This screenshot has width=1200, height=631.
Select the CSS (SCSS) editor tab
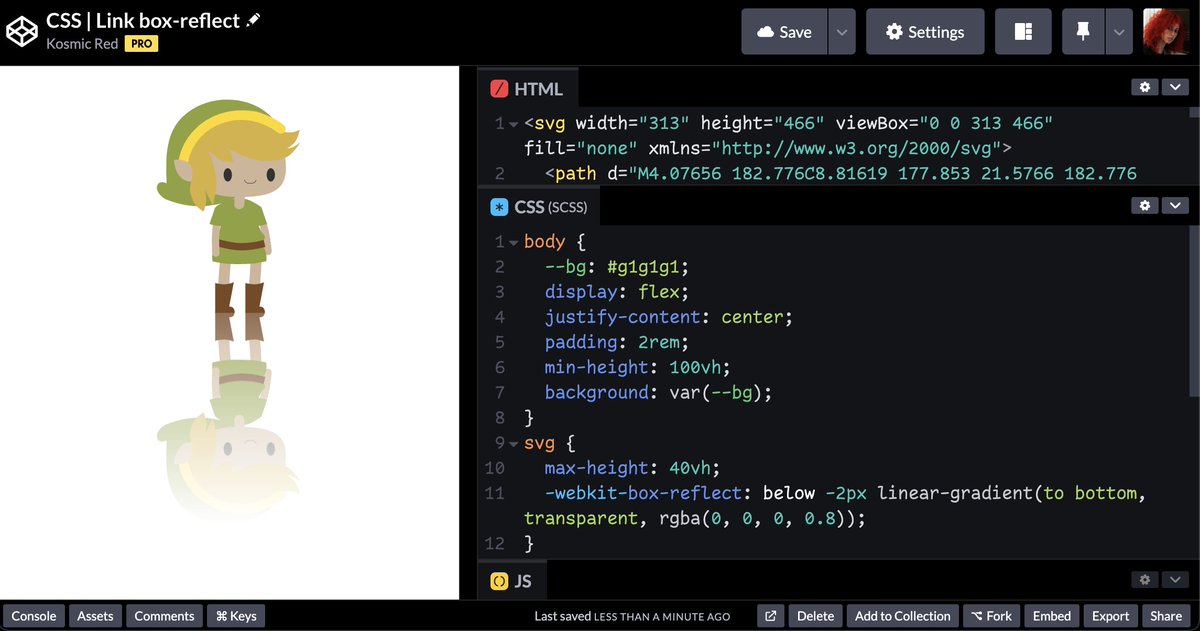tap(538, 207)
